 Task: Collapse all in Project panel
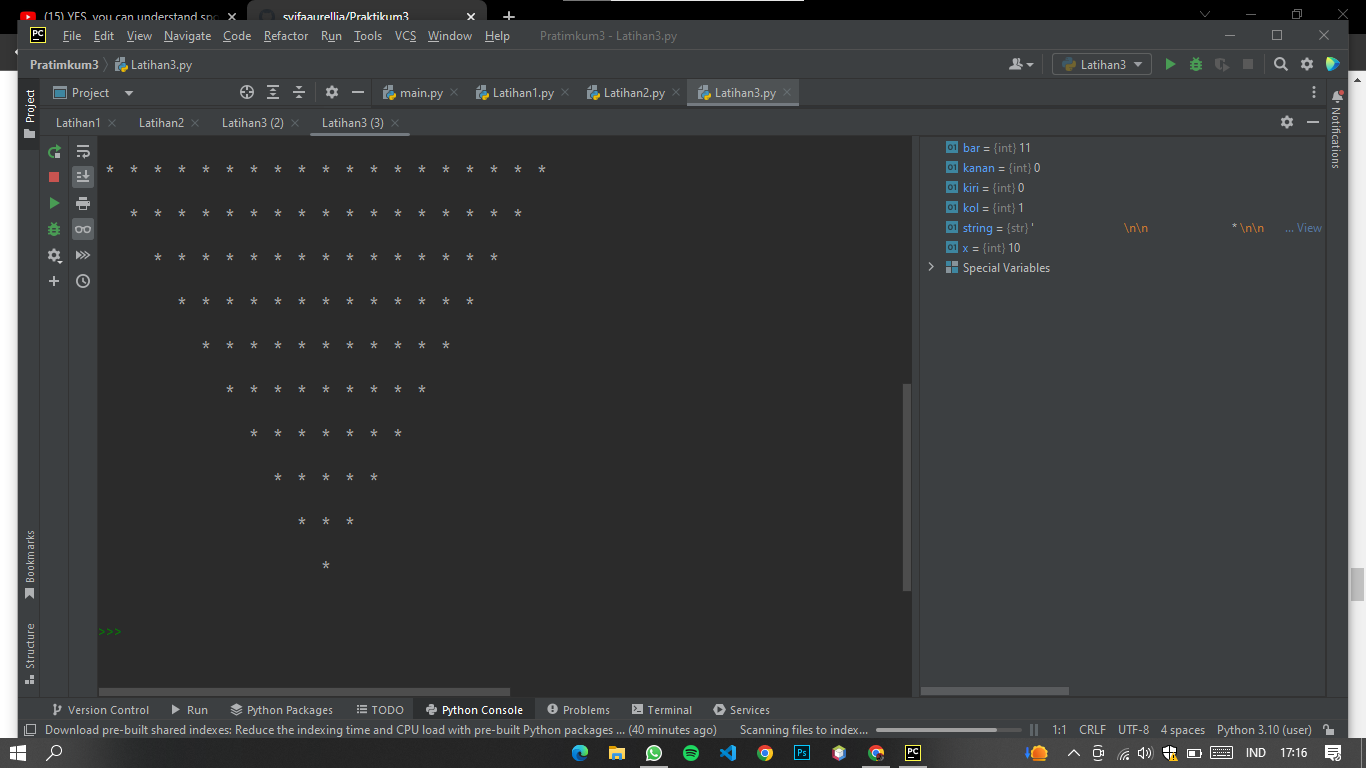click(299, 92)
